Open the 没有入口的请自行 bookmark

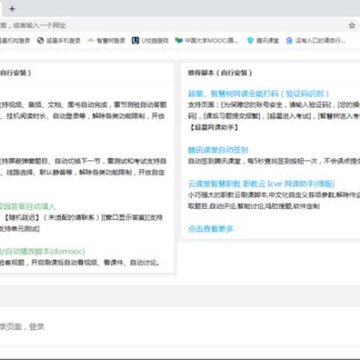tap(316, 41)
